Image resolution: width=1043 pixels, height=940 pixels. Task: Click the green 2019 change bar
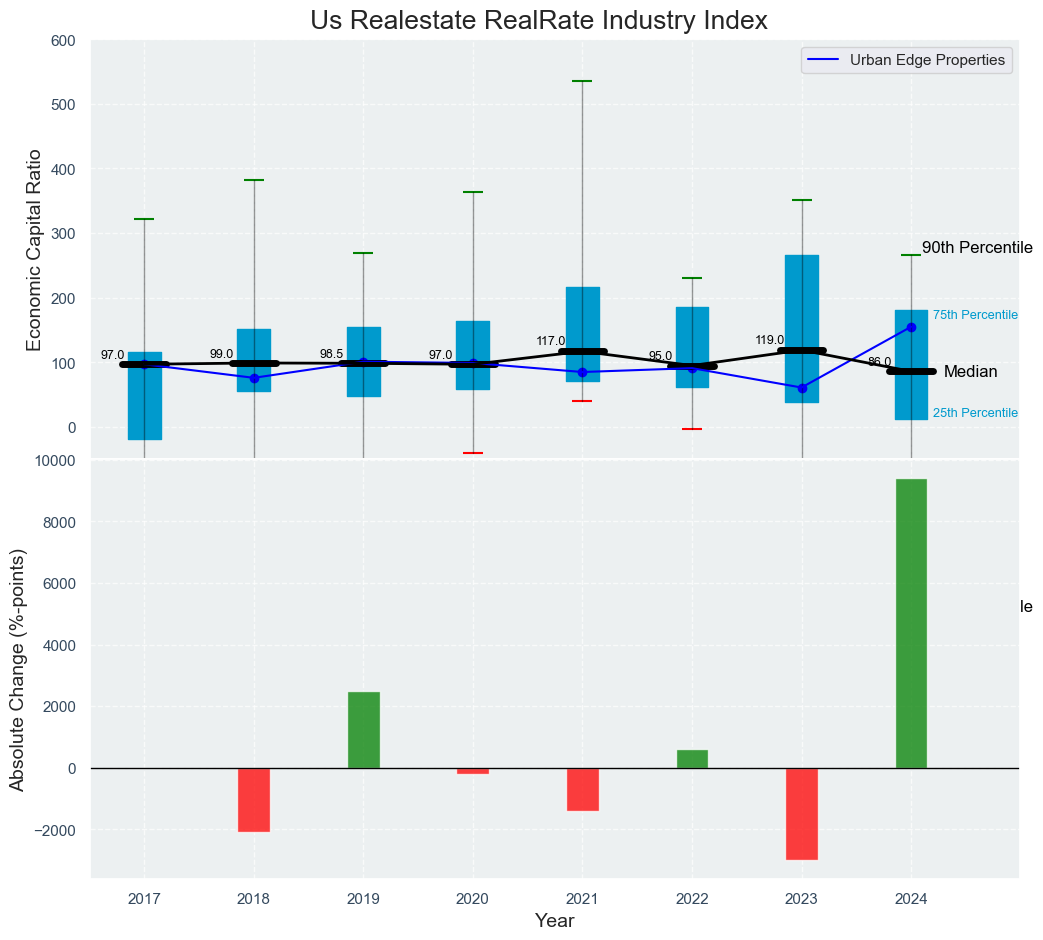pos(364,730)
